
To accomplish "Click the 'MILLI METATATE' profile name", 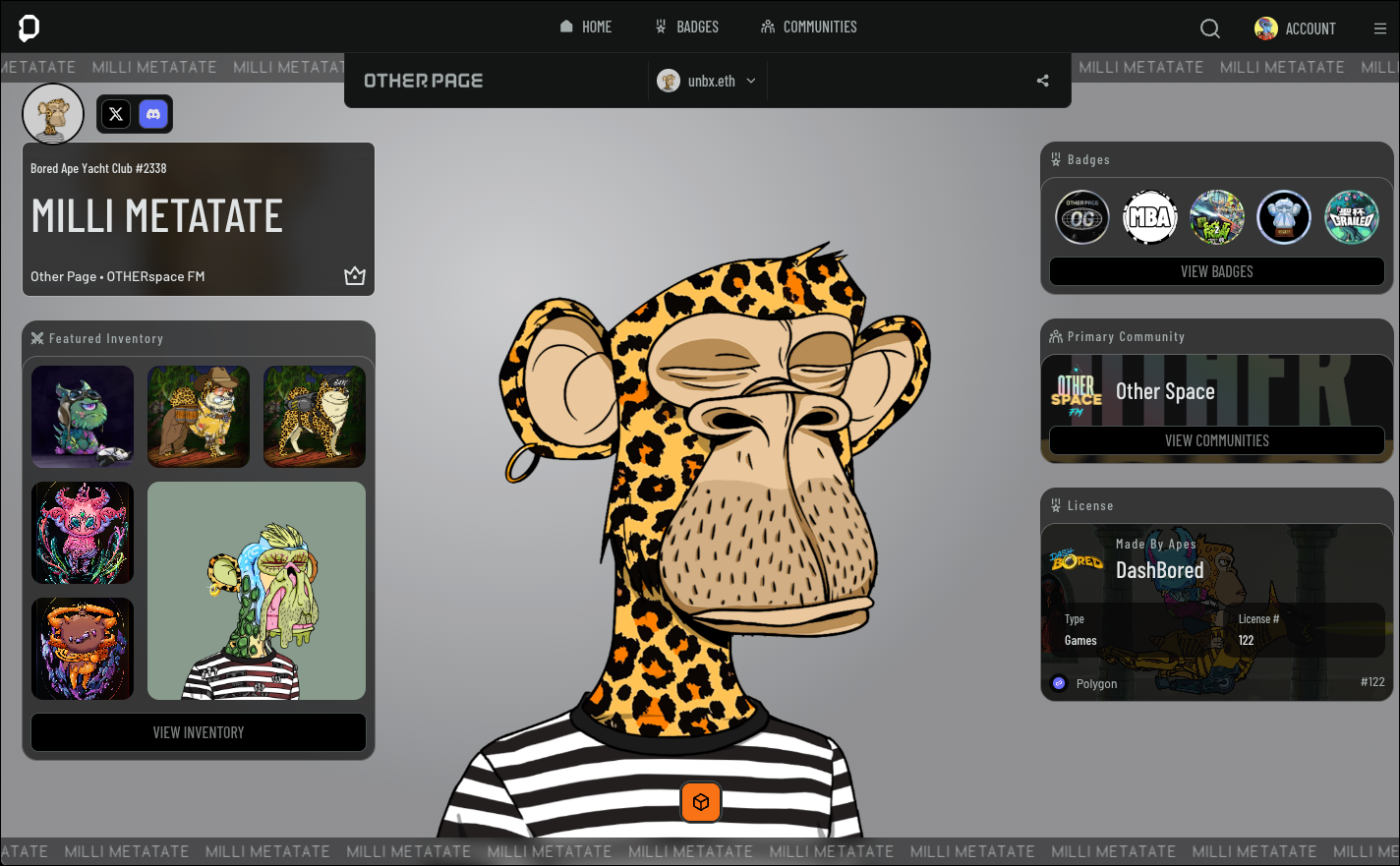I will click(x=157, y=216).
